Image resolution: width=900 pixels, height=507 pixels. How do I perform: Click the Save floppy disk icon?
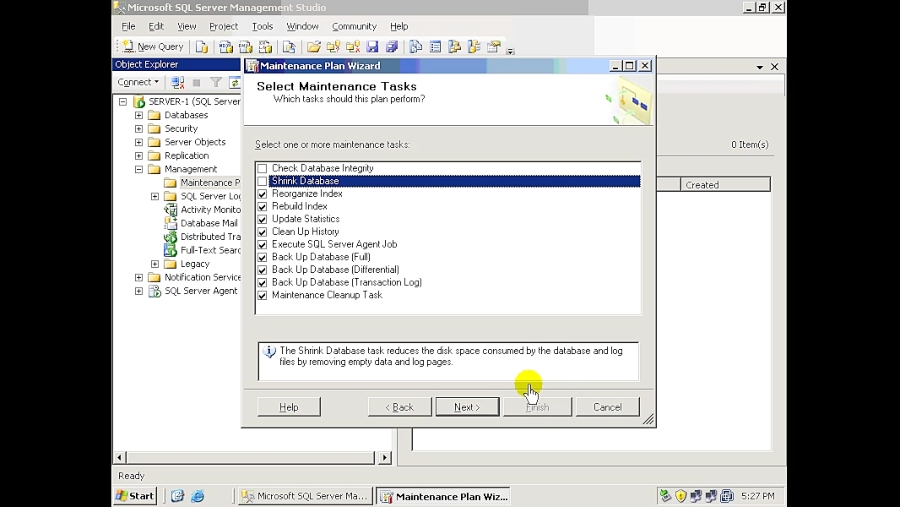pyautogui.click(x=373, y=47)
